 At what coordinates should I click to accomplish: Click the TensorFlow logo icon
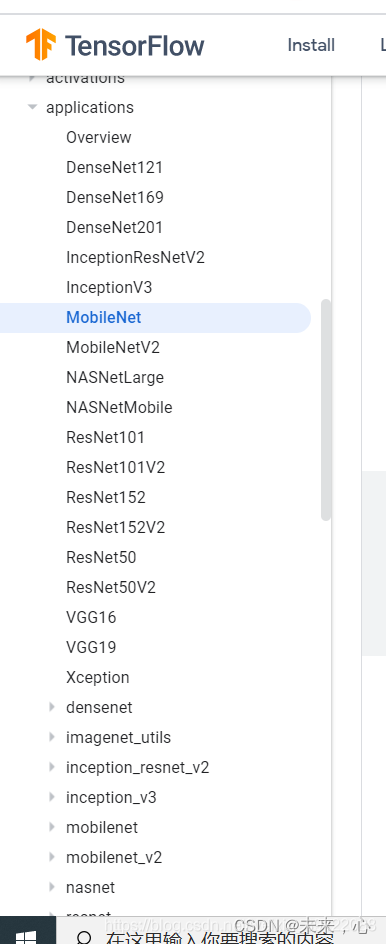coord(41,45)
